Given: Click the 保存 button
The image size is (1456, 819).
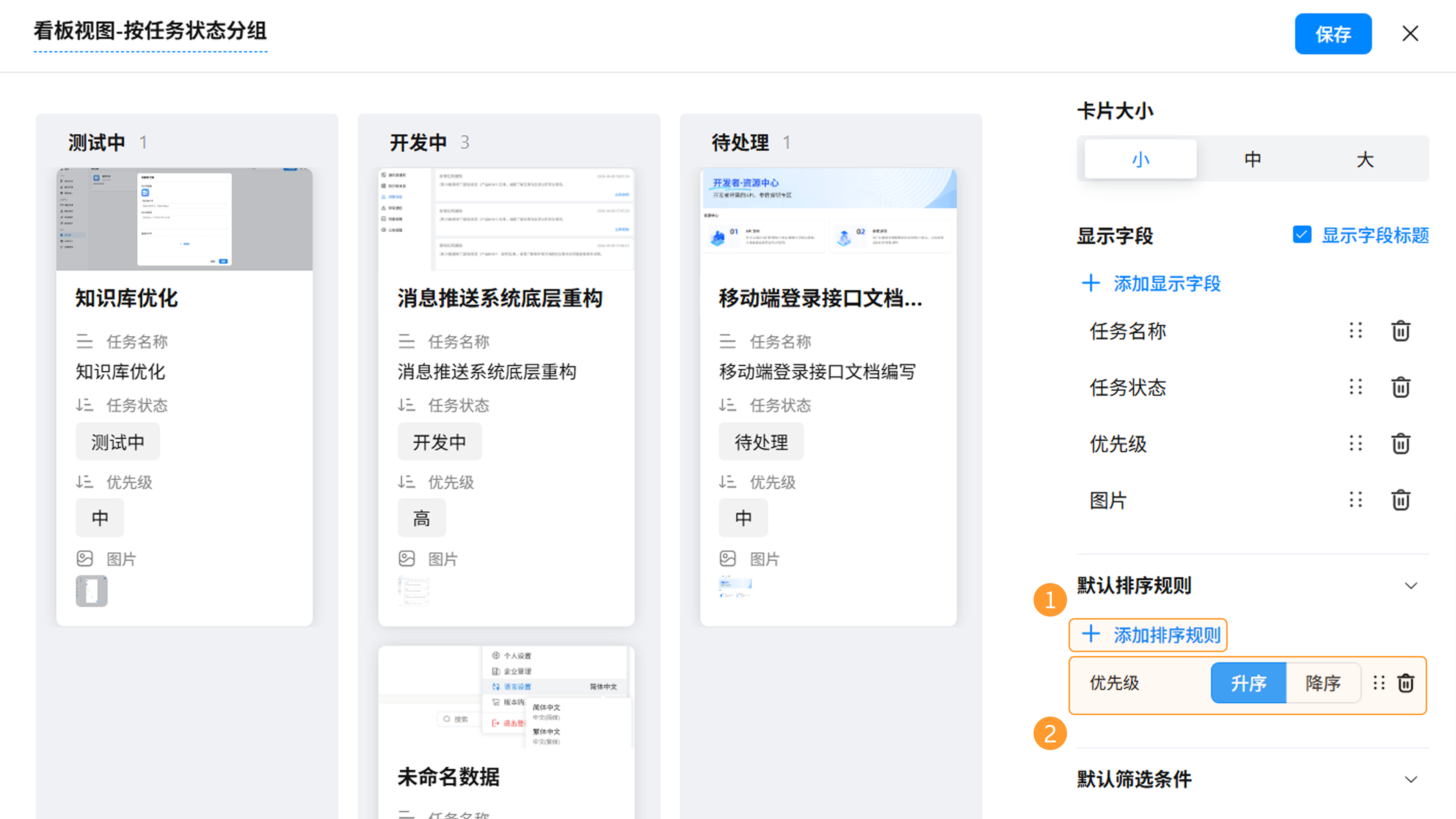Looking at the screenshot, I should [1332, 34].
